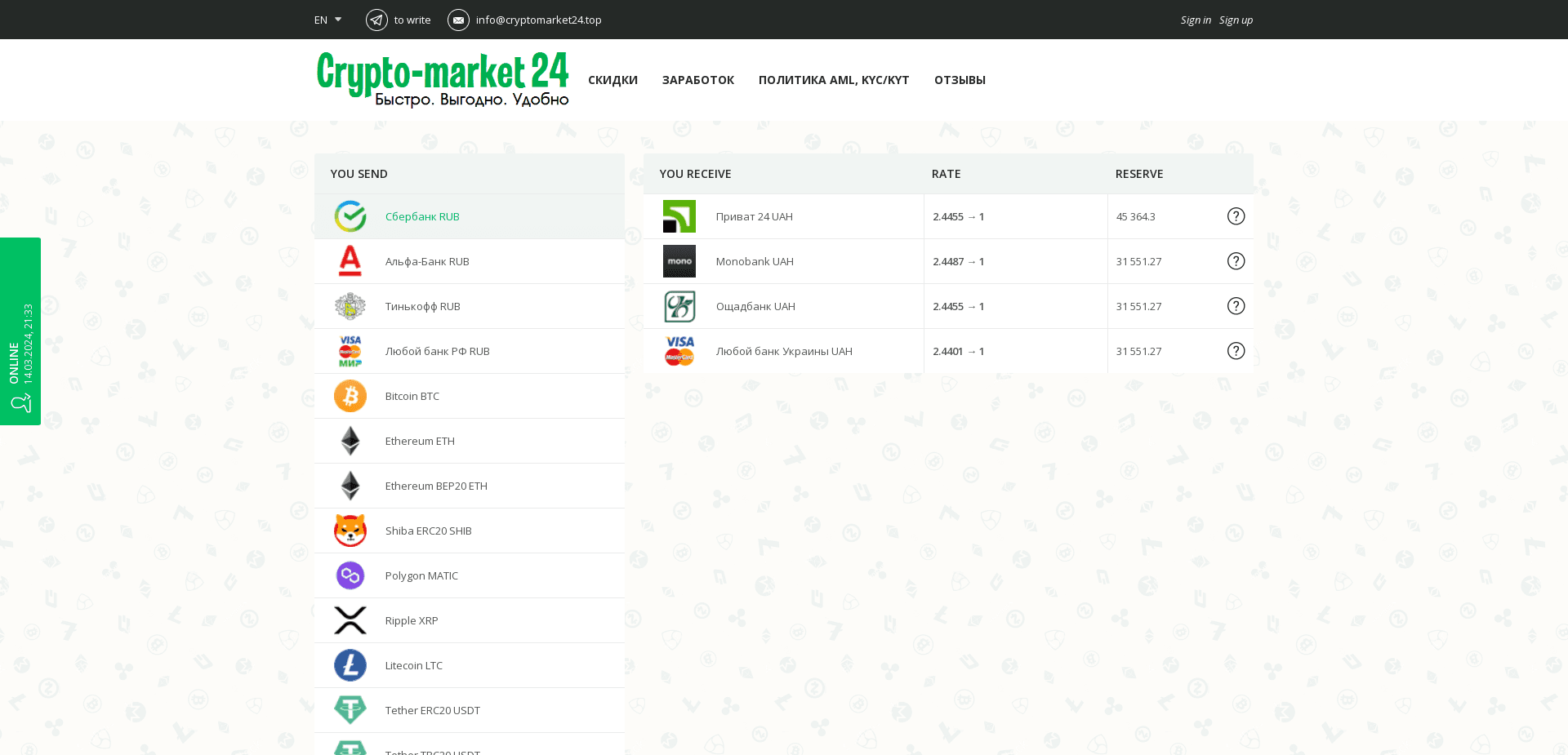Open reserve details for Любой банк Украины

(1236, 351)
